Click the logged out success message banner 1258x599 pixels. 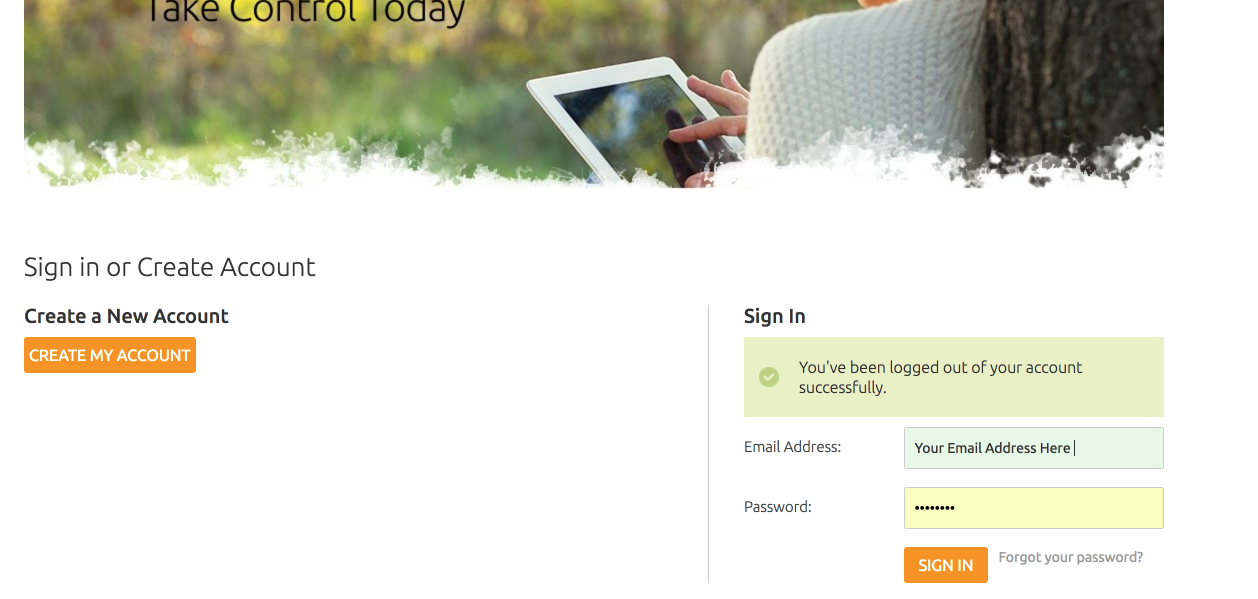click(x=954, y=377)
